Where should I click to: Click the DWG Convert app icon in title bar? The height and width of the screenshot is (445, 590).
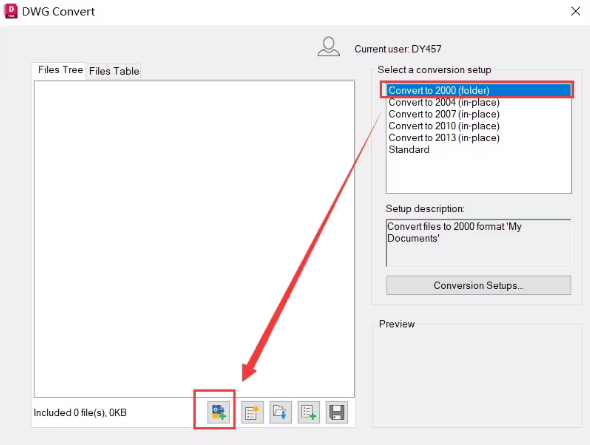coord(11,11)
